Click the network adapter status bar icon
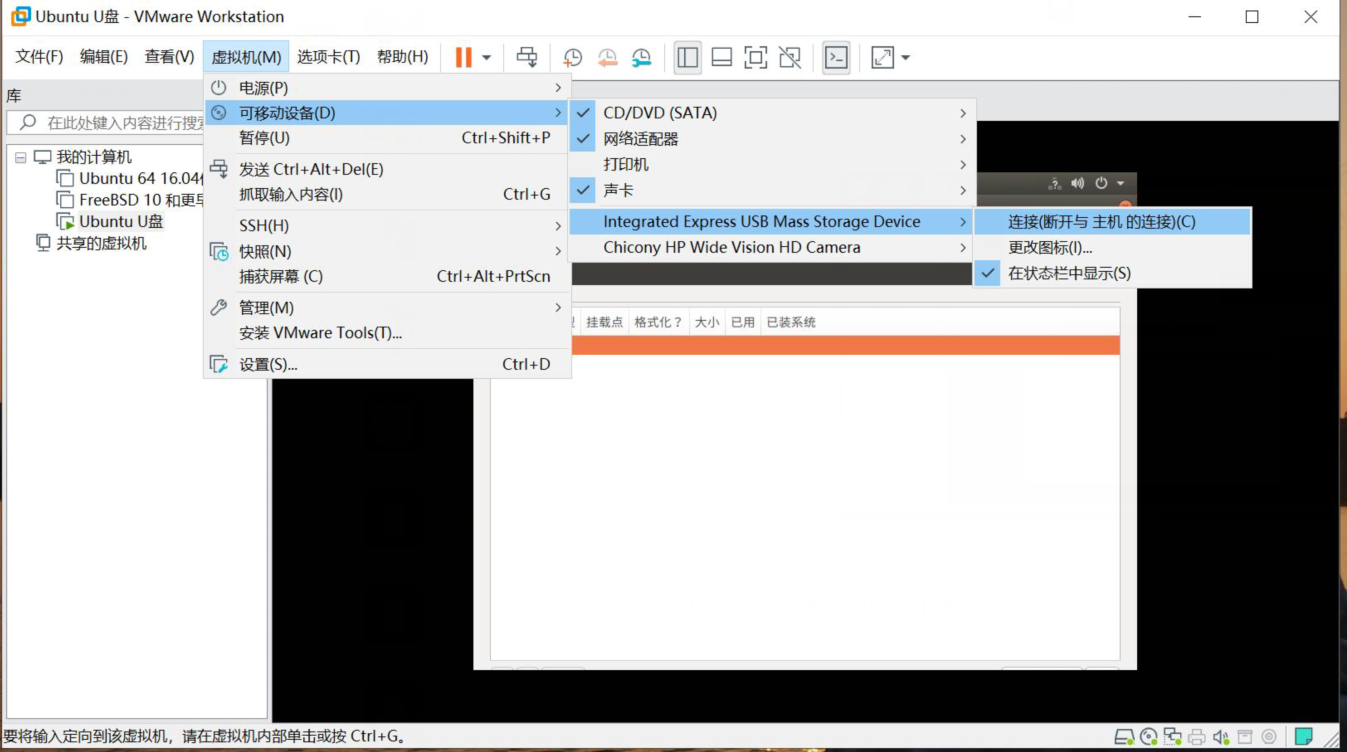 [x=1173, y=737]
